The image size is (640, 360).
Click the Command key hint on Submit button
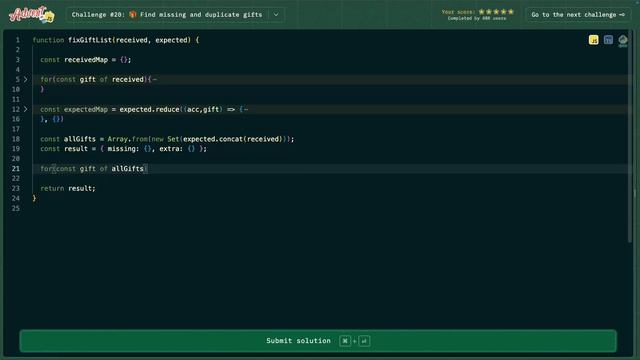click(x=345, y=341)
